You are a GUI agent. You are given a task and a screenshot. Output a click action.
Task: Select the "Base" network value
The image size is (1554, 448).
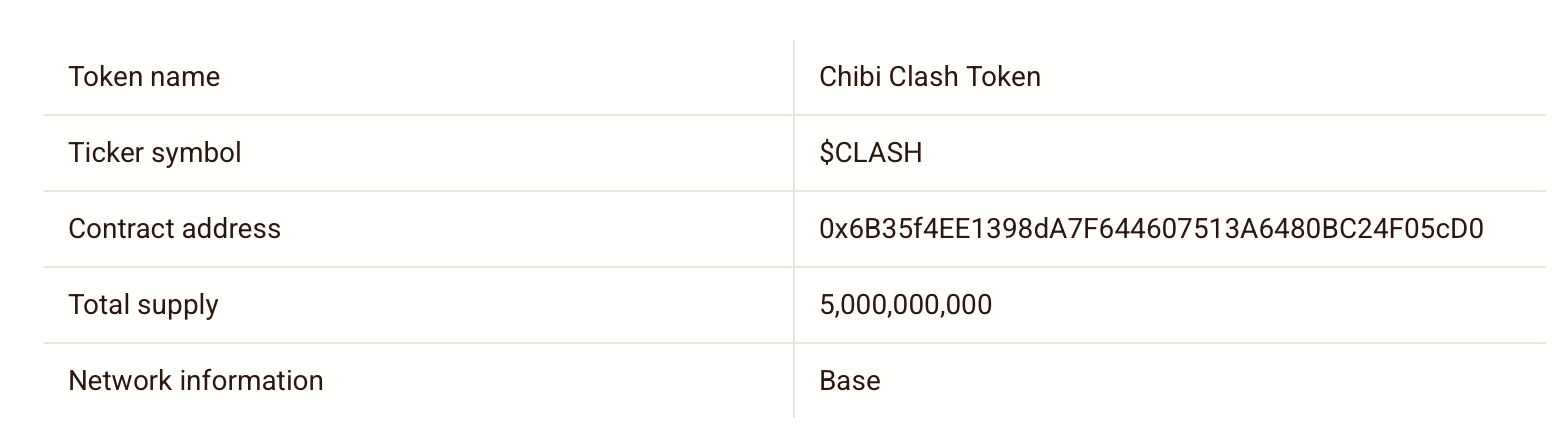849,381
